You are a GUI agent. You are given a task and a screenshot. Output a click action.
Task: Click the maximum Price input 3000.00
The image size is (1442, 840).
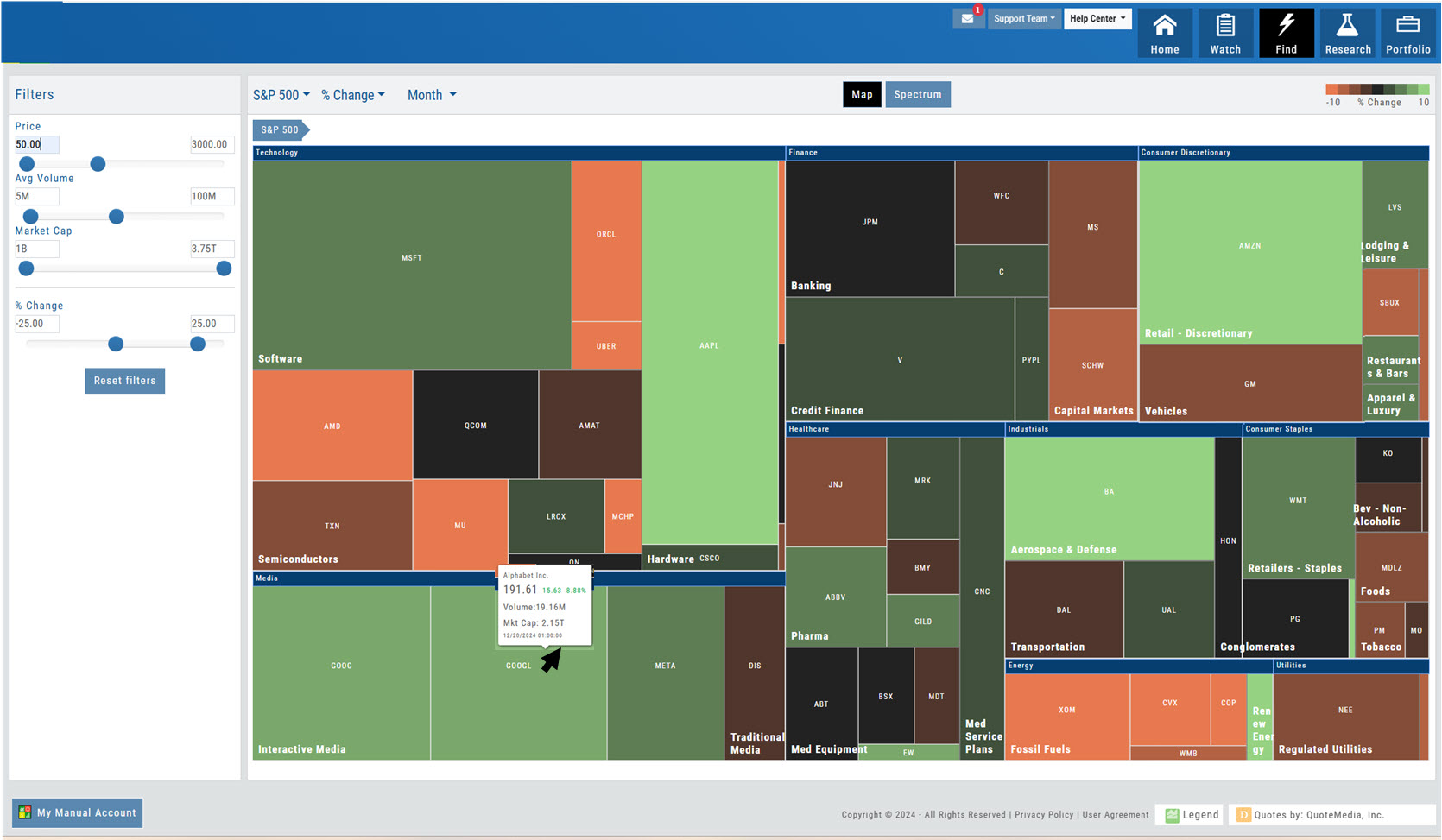tap(212, 144)
